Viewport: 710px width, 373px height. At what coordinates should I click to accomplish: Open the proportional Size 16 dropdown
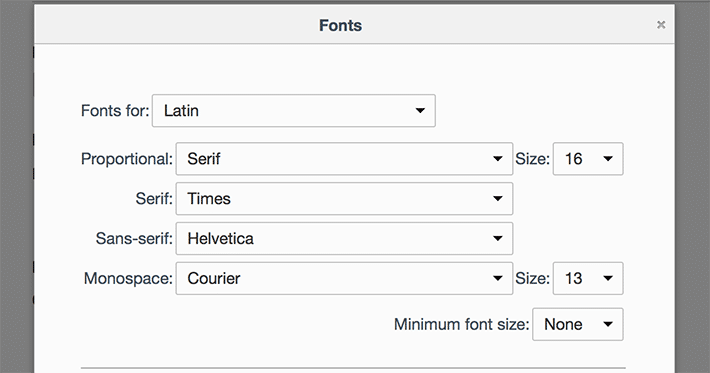[588, 159]
